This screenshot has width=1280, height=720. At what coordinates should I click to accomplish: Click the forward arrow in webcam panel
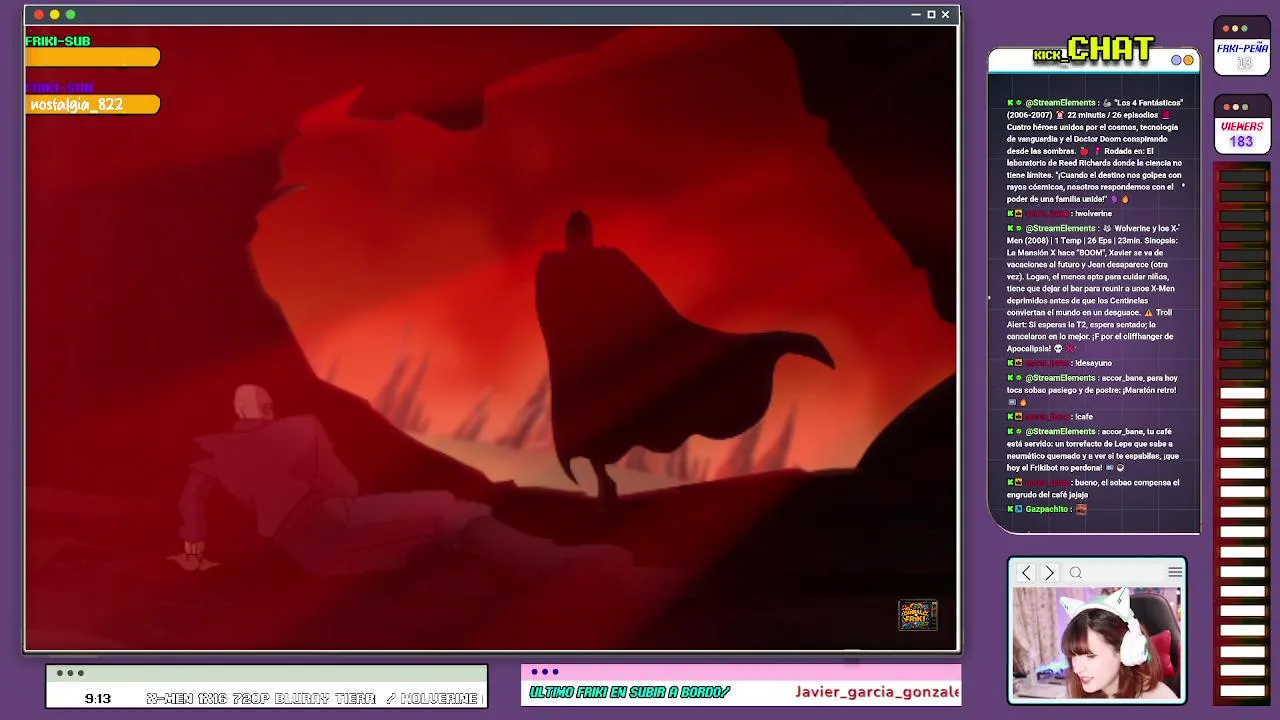pos(1049,573)
